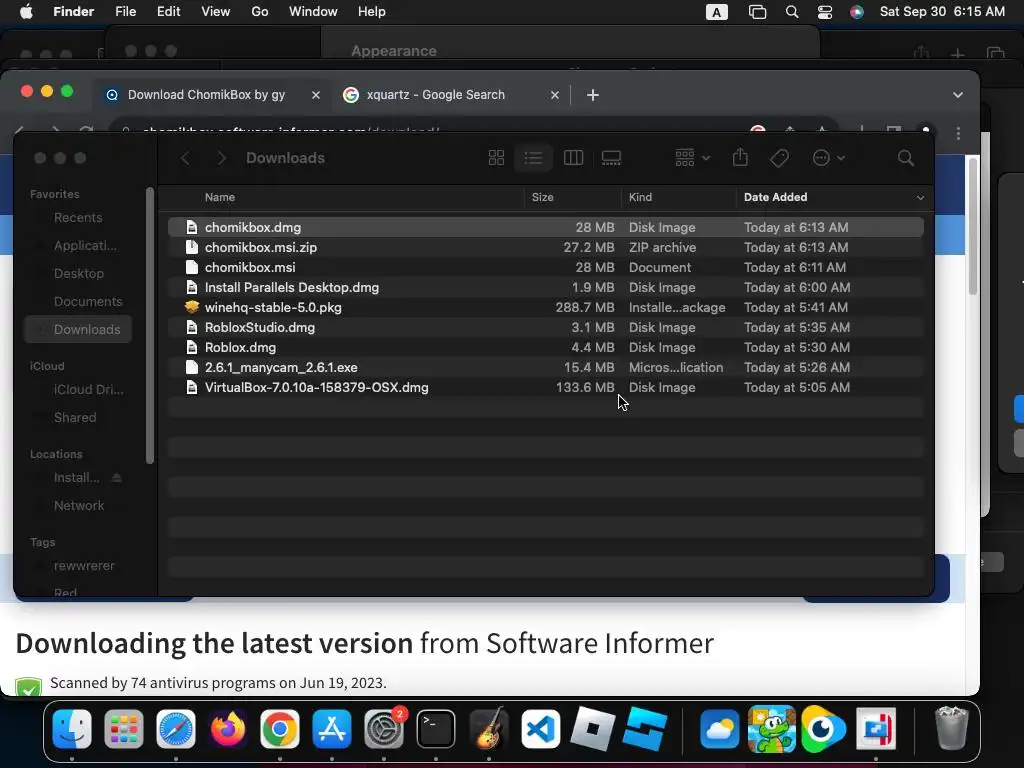
Task: Select chomikbox.dmg file row
Action: (545, 227)
